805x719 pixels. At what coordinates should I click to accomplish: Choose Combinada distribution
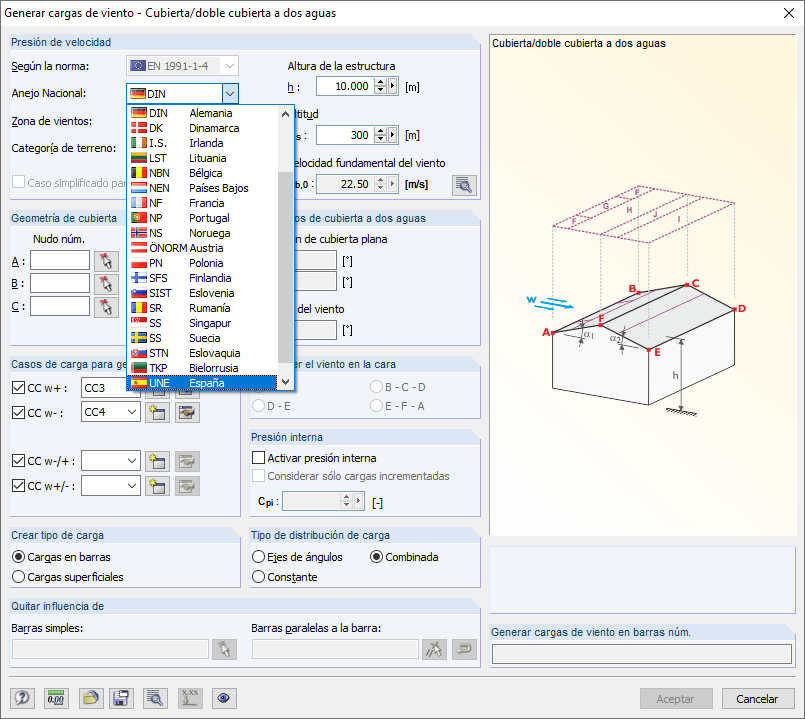376,557
